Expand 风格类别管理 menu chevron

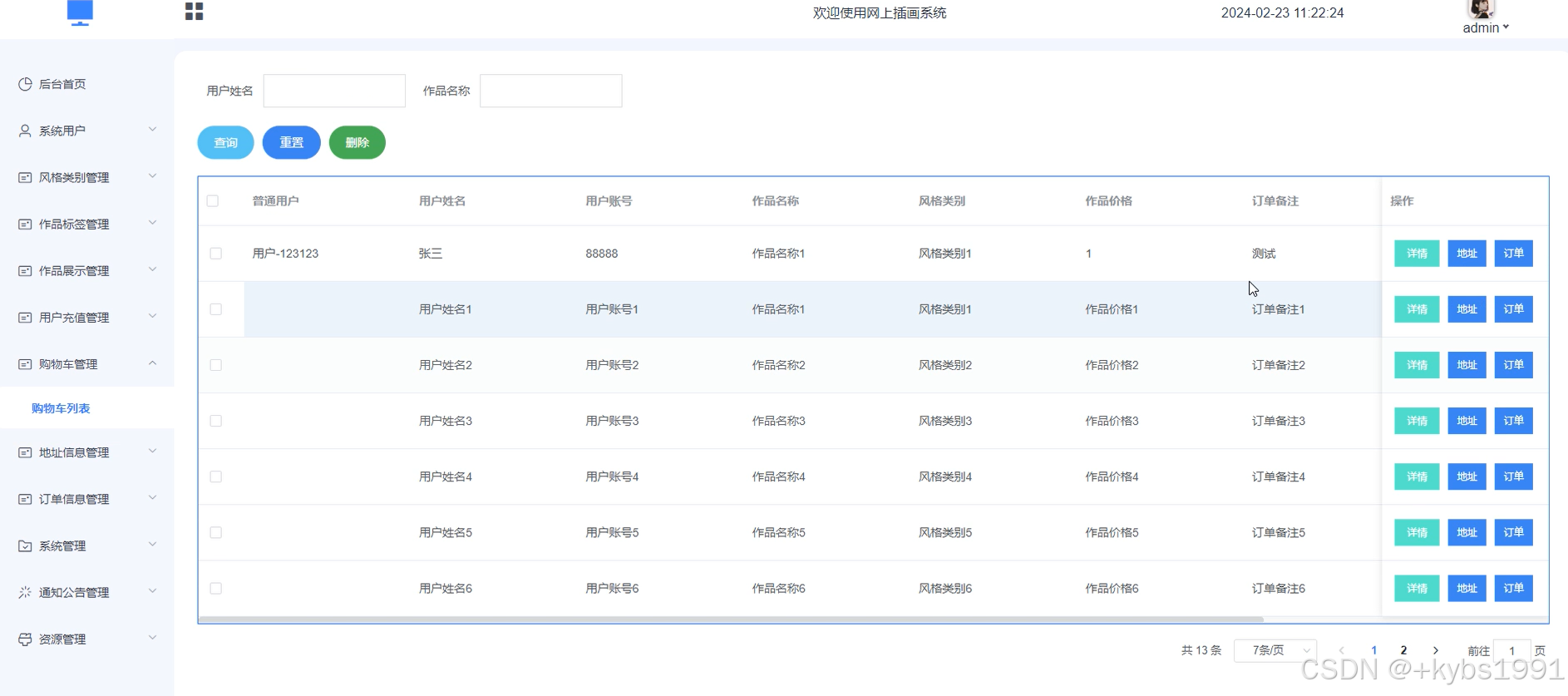(152, 175)
